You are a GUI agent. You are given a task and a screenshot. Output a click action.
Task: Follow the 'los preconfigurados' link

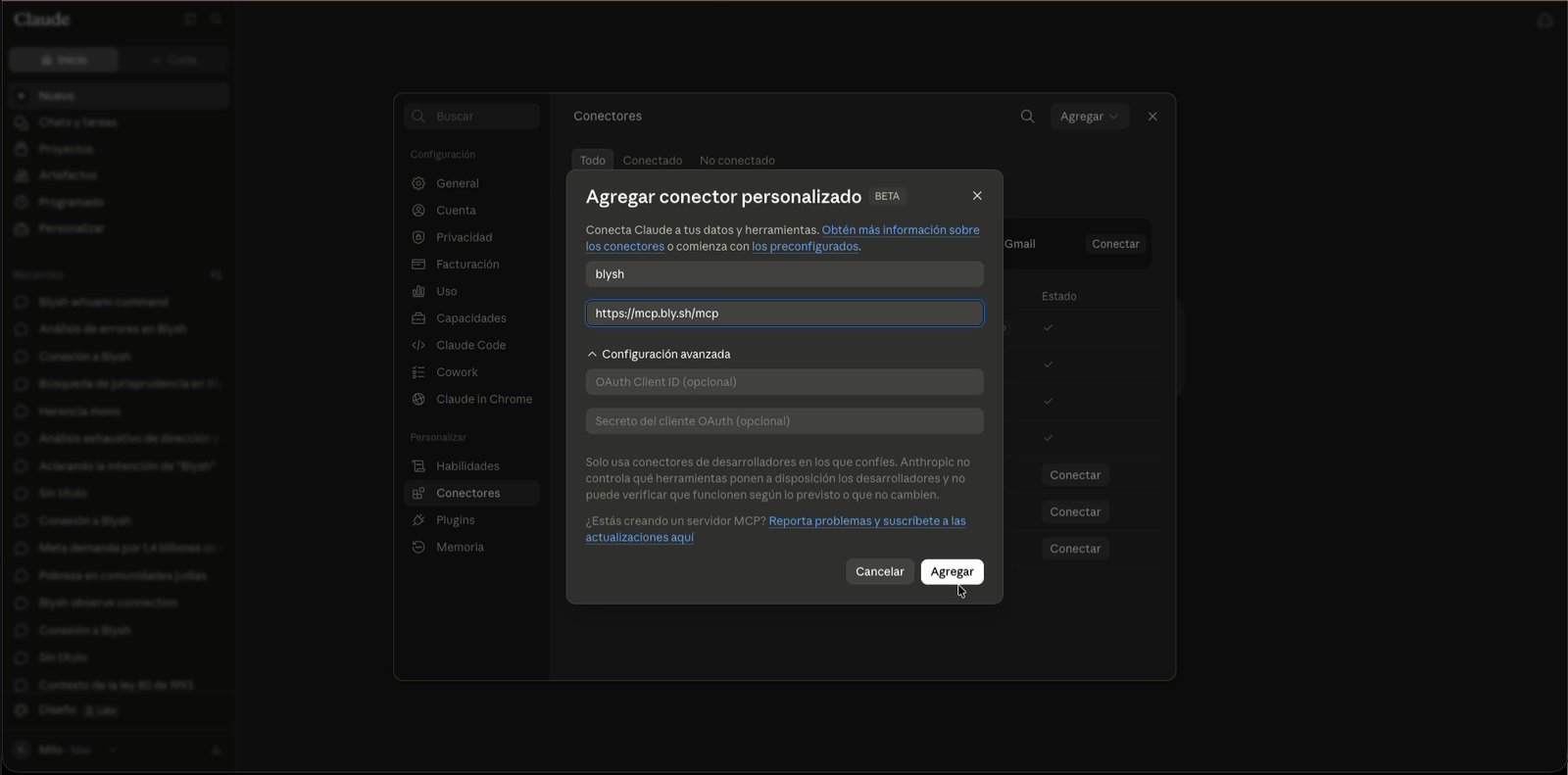(x=805, y=247)
